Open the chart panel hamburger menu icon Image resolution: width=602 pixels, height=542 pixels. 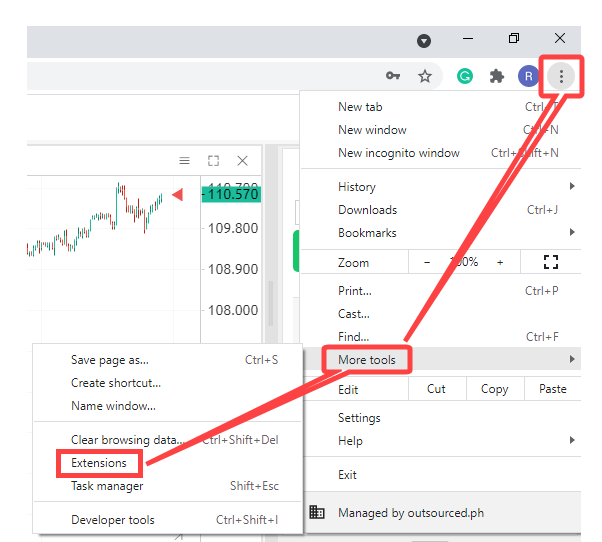(184, 160)
